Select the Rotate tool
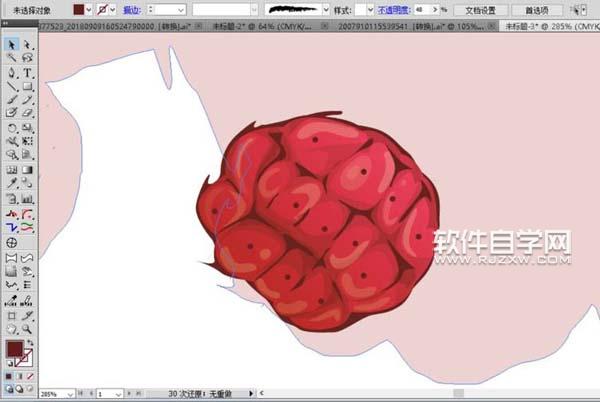The image size is (600, 402). (x=11, y=128)
